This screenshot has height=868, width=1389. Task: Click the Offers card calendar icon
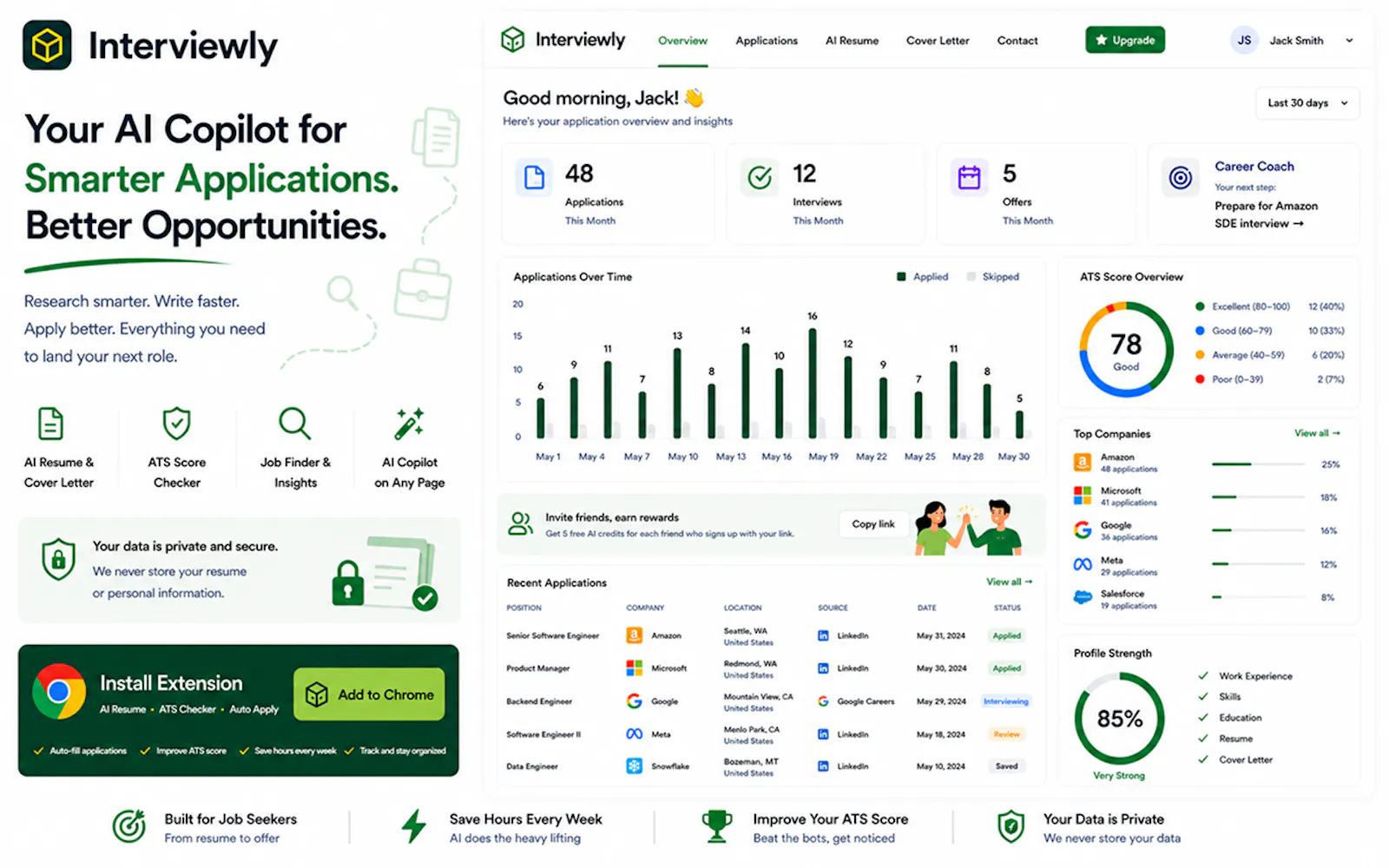click(x=969, y=178)
